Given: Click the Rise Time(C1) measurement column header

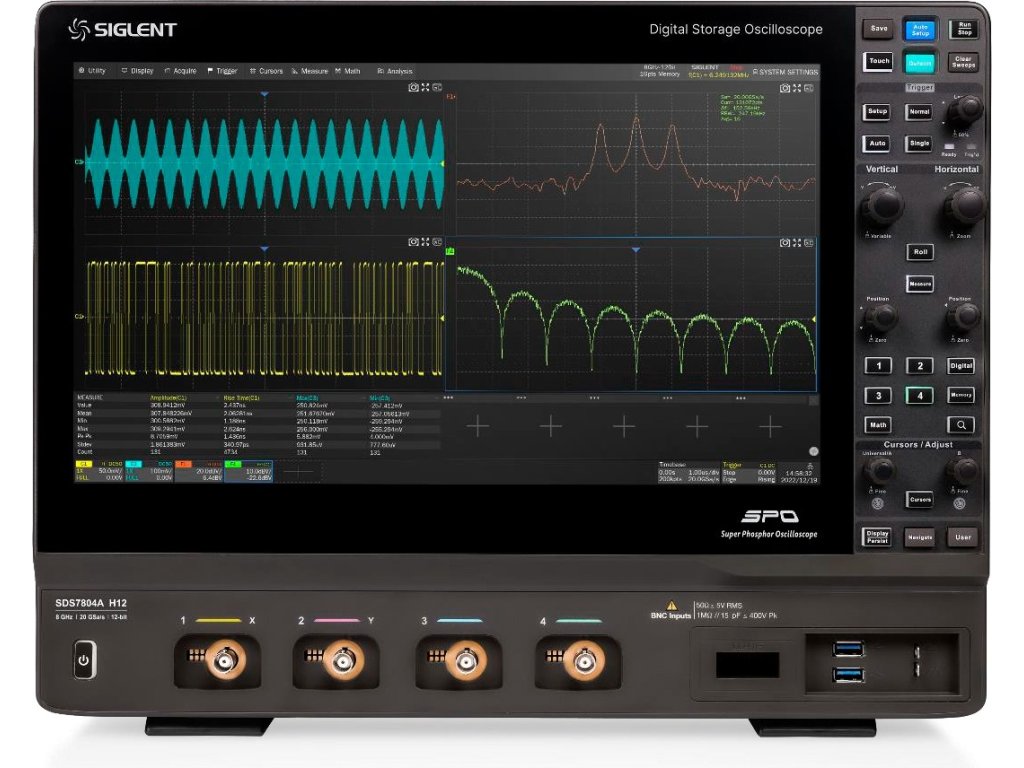Looking at the screenshot, I should 242,398.
